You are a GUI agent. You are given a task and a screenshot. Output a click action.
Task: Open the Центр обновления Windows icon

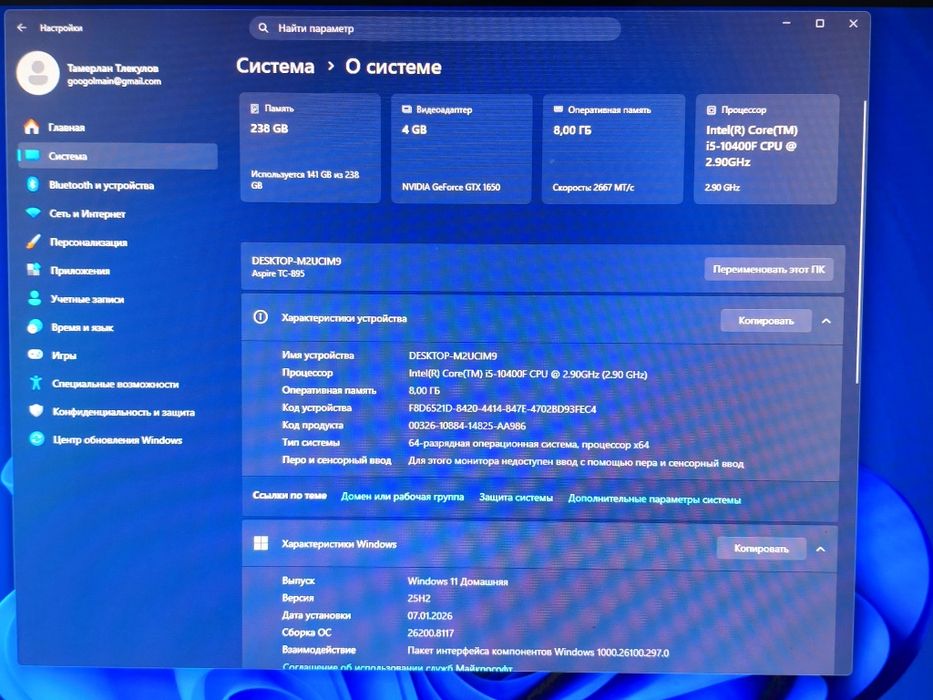click(x=37, y=439)
